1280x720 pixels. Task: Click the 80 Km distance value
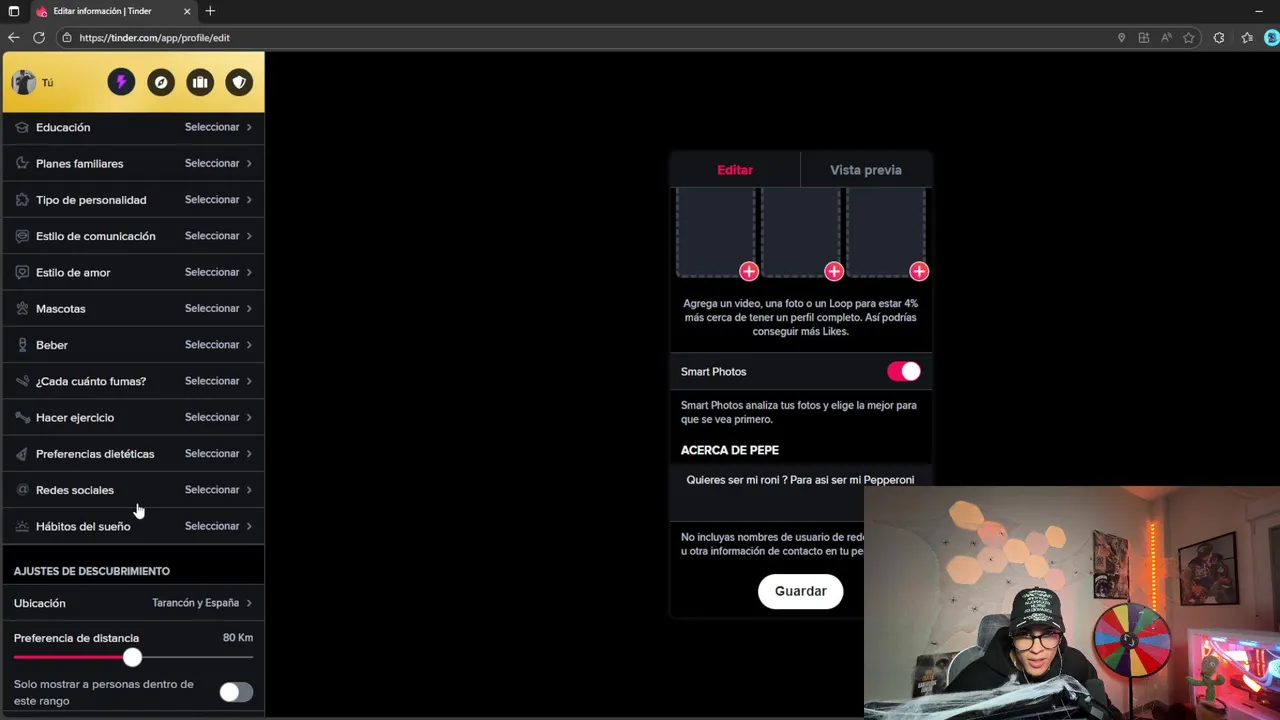pyautogui.click(x=238, y=638)
